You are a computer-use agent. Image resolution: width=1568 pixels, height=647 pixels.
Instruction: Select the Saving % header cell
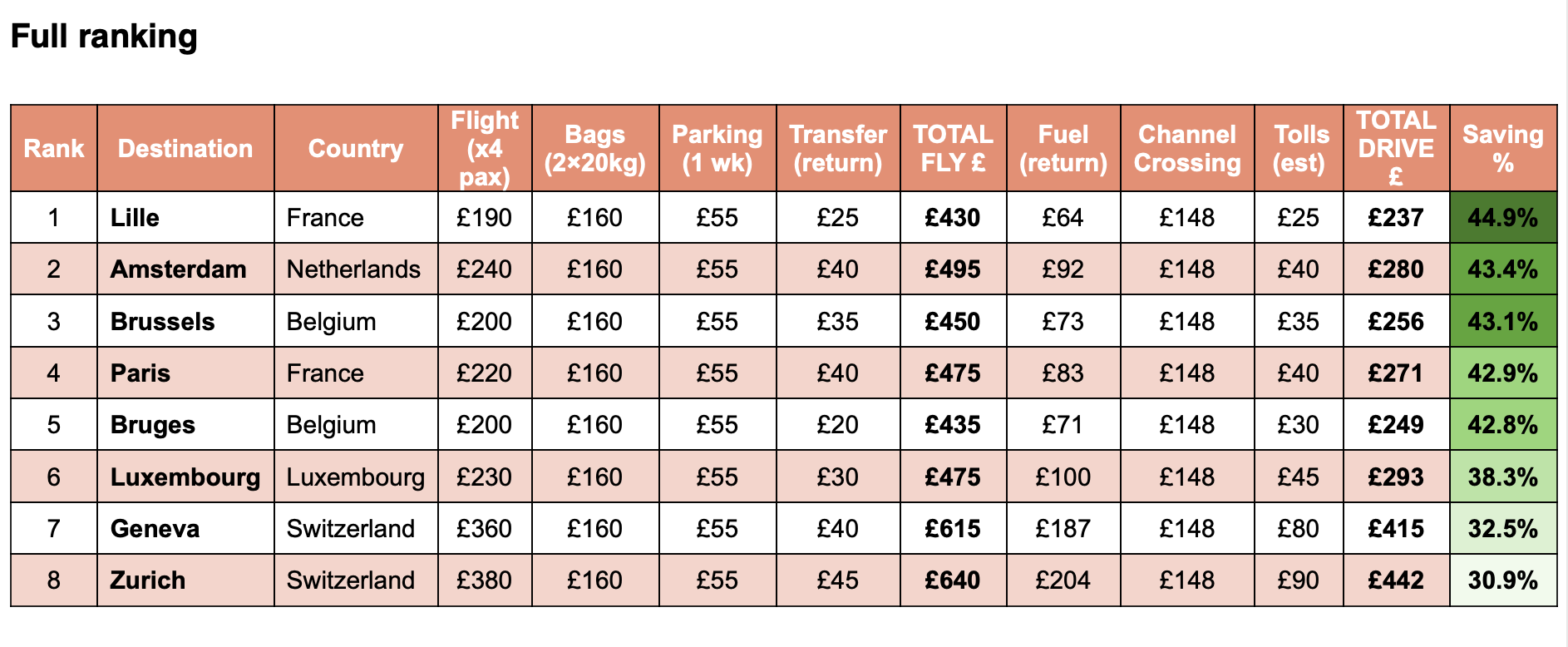(1503, 148)
